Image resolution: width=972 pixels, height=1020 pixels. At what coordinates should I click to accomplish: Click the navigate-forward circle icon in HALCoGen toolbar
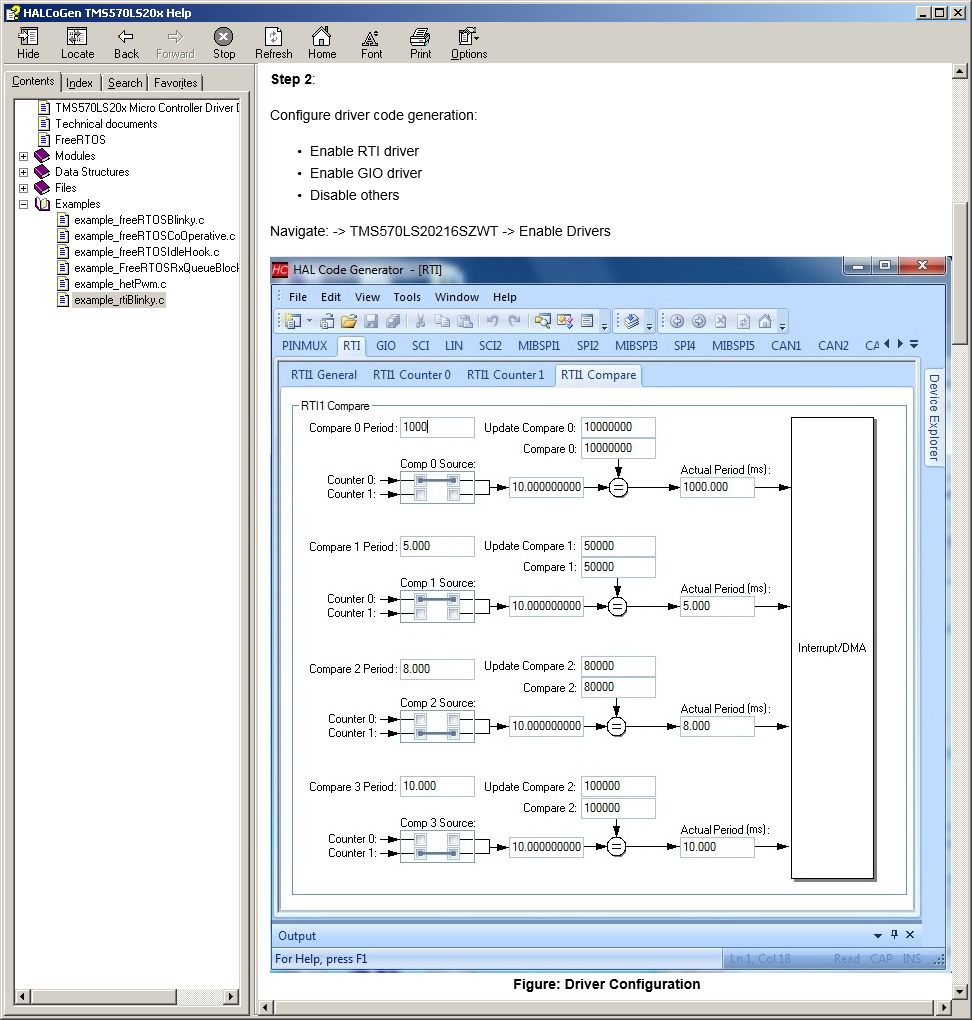699,321
